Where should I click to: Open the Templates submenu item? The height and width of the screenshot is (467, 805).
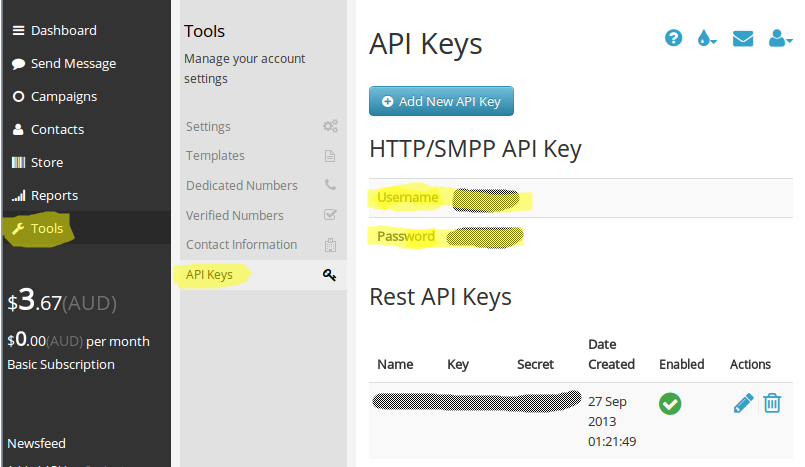tap(215, 156)
